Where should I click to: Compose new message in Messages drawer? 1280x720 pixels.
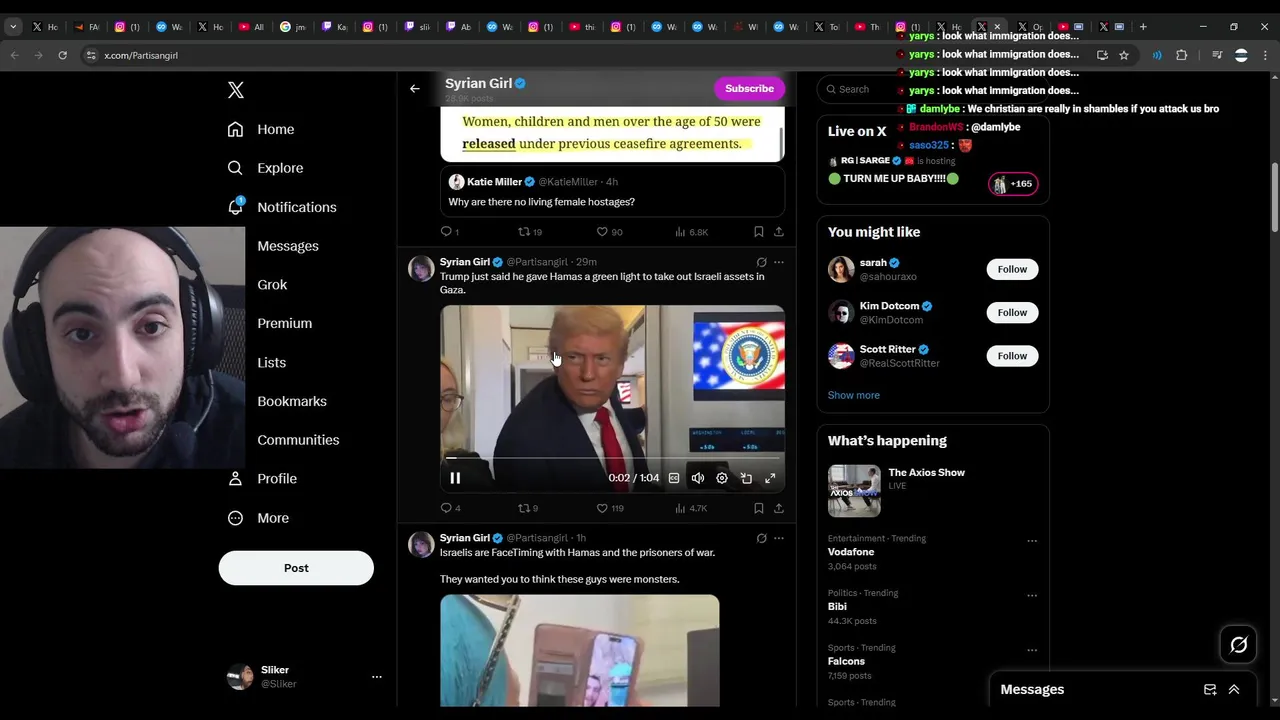(1210, 690)
